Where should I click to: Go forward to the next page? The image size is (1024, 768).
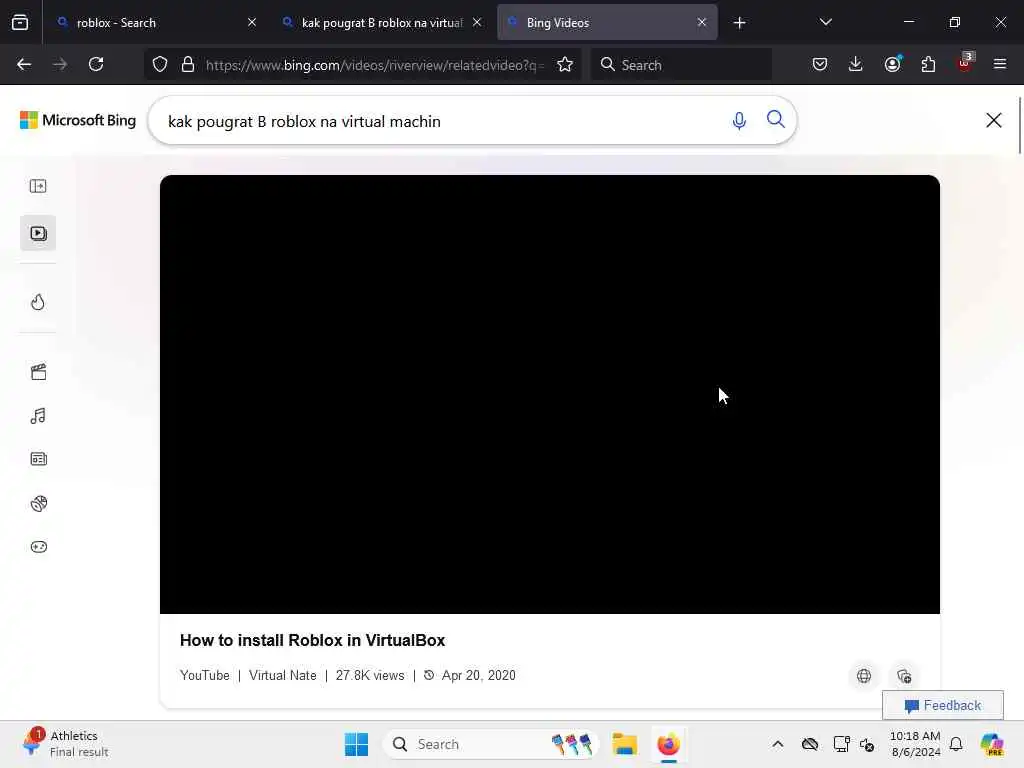pos(60,65)
